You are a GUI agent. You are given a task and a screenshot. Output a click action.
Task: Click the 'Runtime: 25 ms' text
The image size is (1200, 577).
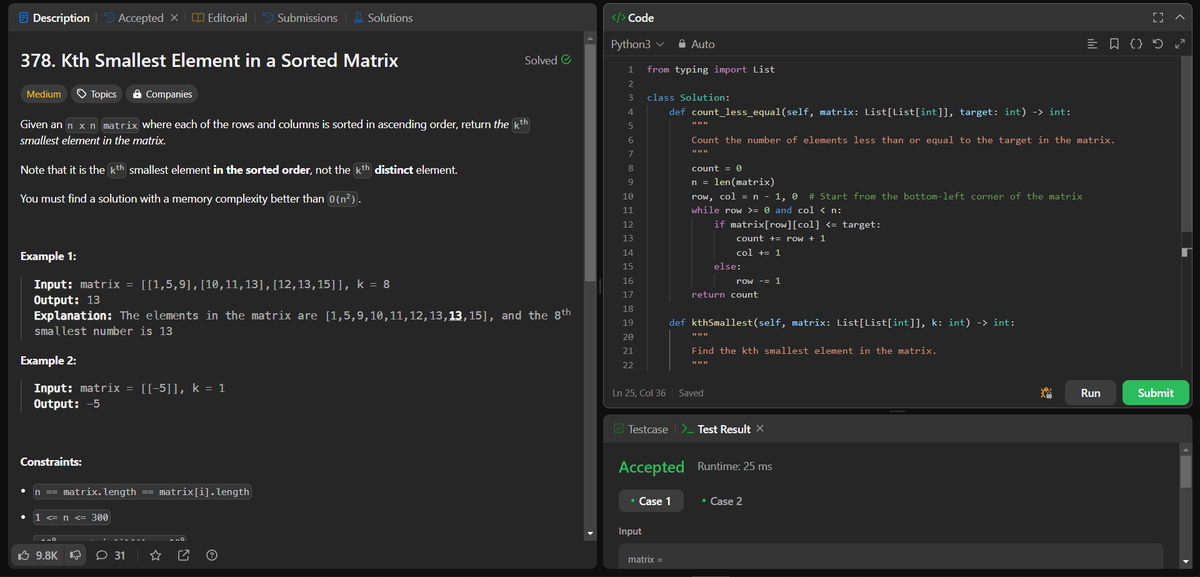click(734, 467)
